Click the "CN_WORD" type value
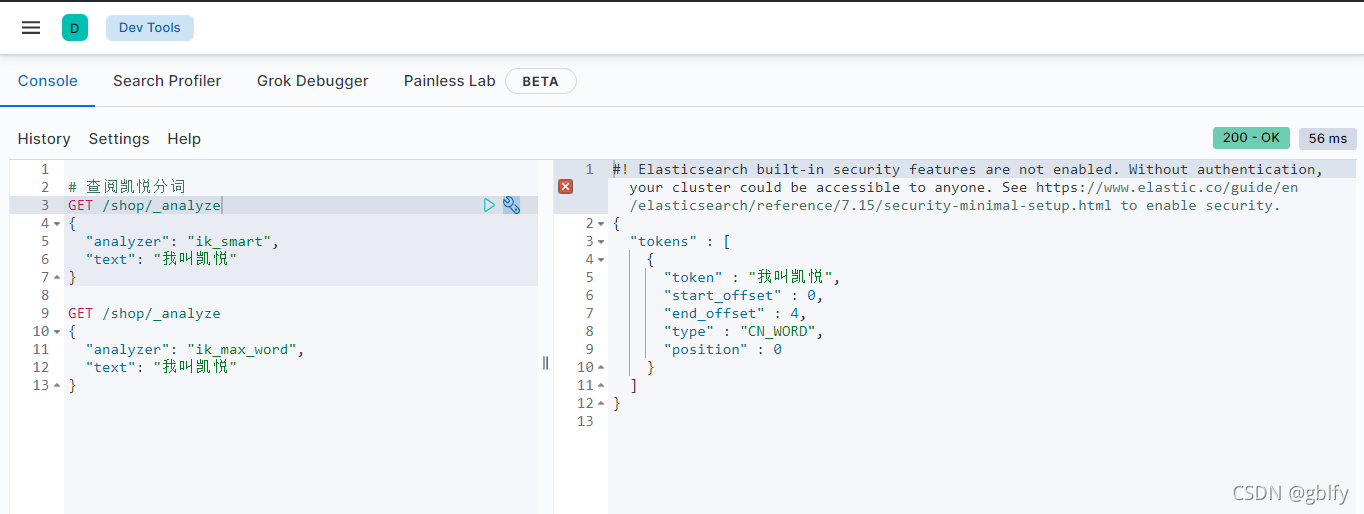Screen dimensions: 1364x514 pos(777,331)
